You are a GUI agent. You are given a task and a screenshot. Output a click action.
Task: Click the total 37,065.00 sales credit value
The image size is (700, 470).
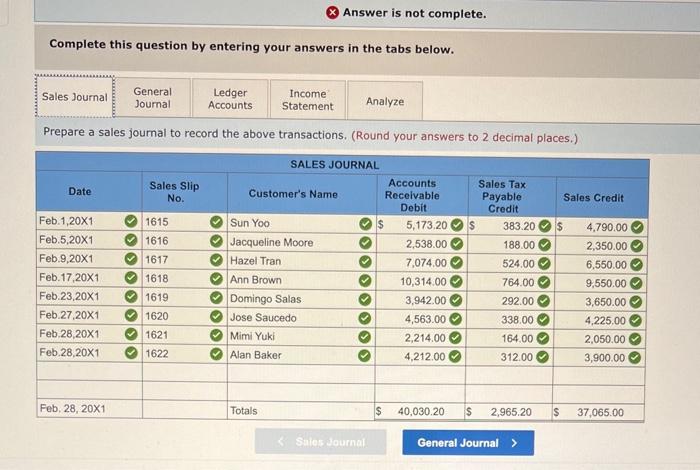click(x=600, y=412)
